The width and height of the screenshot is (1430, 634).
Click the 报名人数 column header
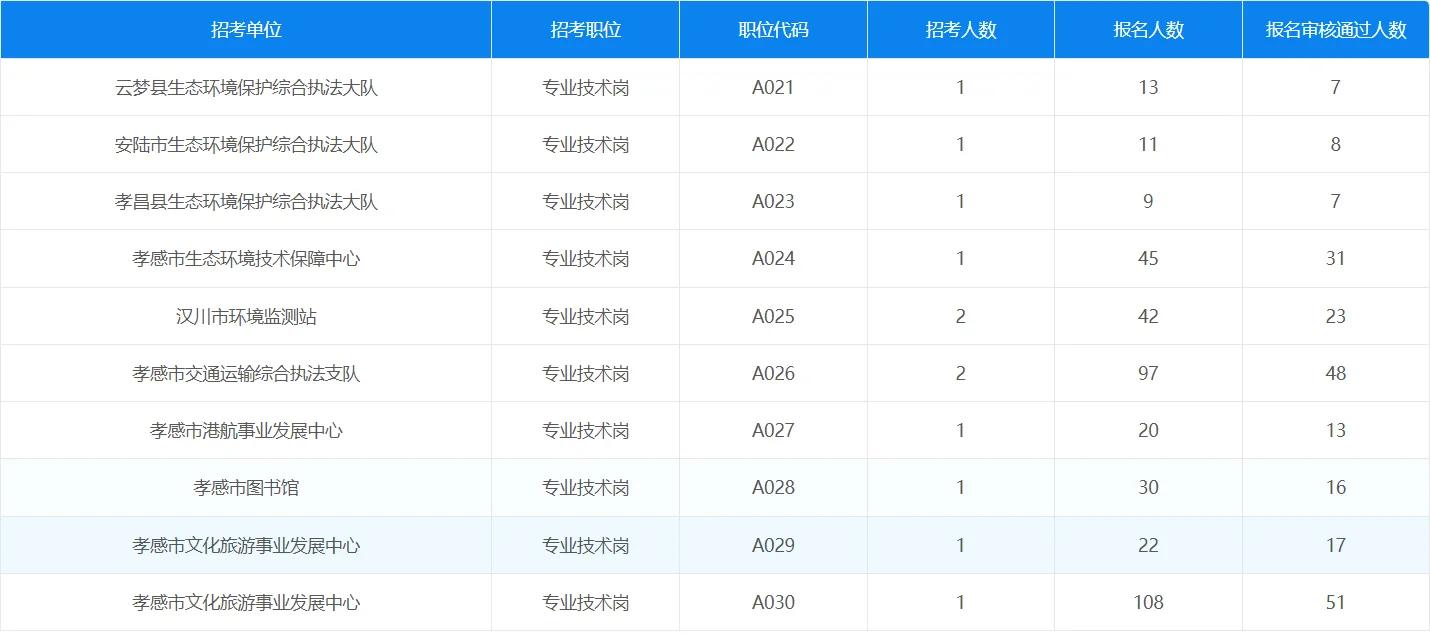point(1148,29)
